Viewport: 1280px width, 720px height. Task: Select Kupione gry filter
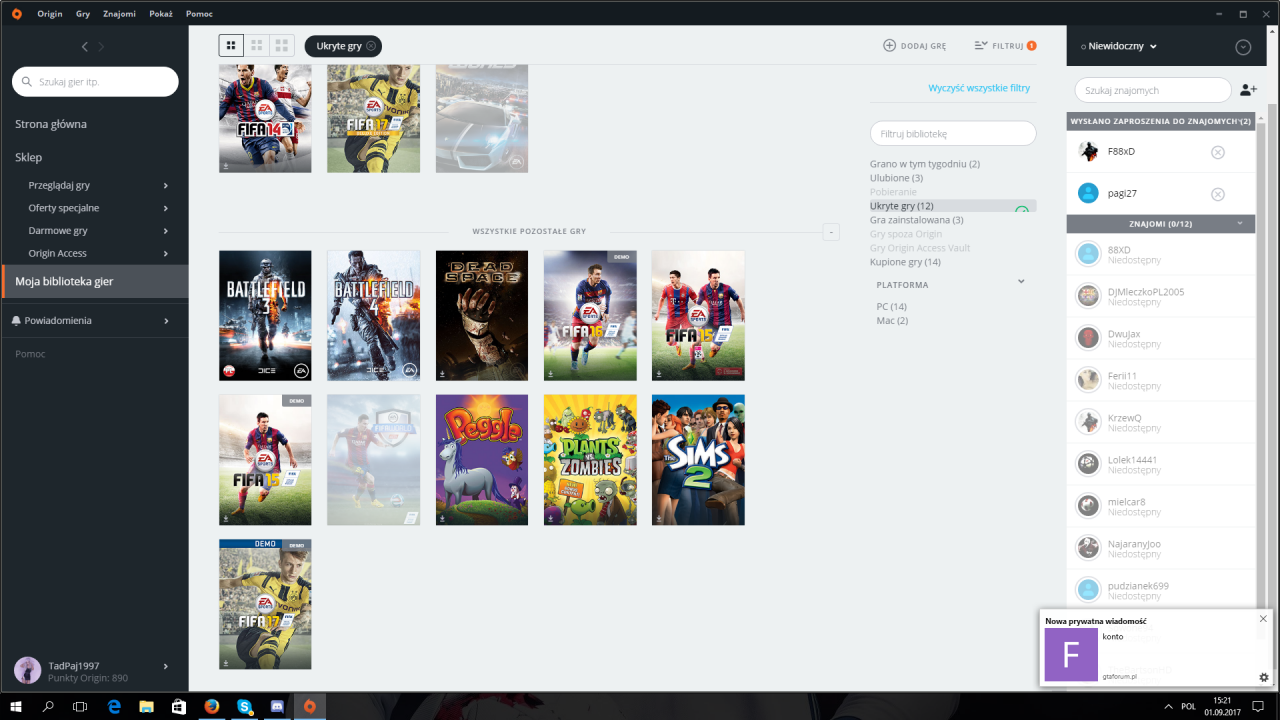pyautogui.click(x=905, y=262)
